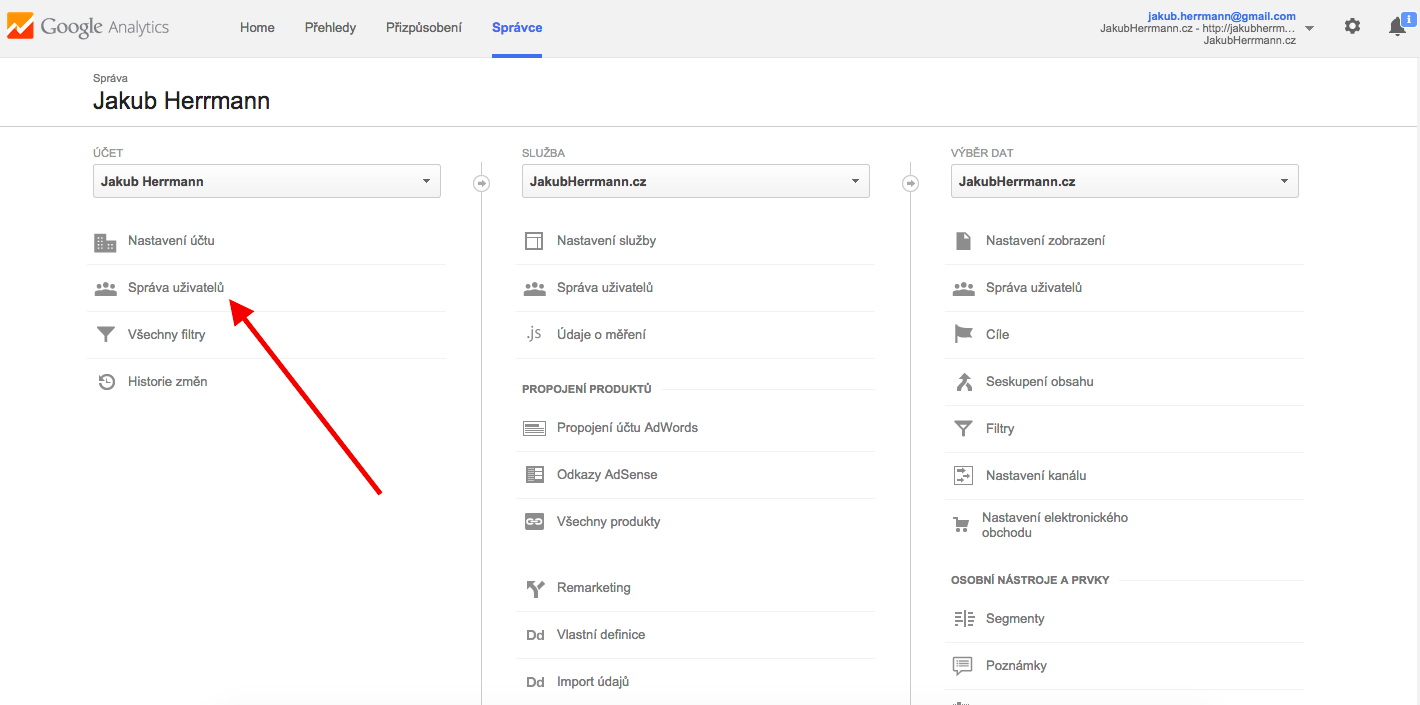
Task: Click the funnel icon for Všechny filtry
Action: tap(105, 335)
